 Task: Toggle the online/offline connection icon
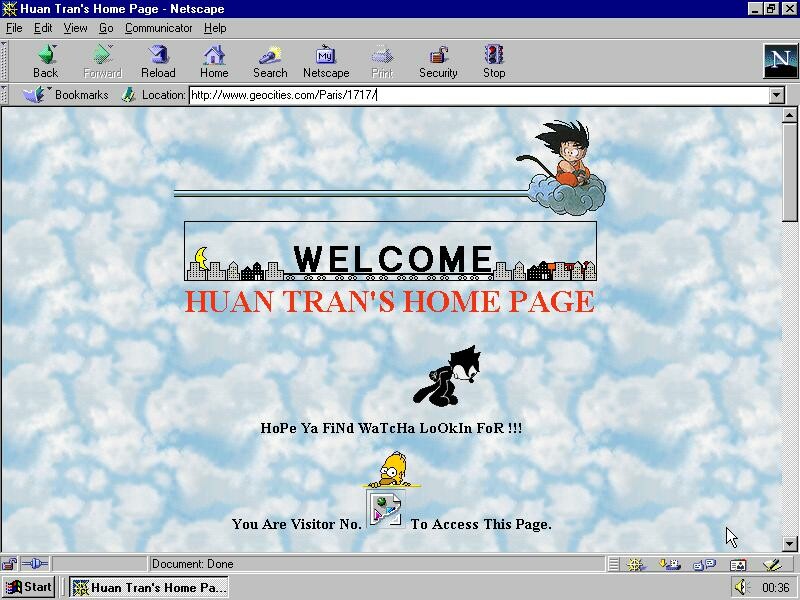(35, 564)
